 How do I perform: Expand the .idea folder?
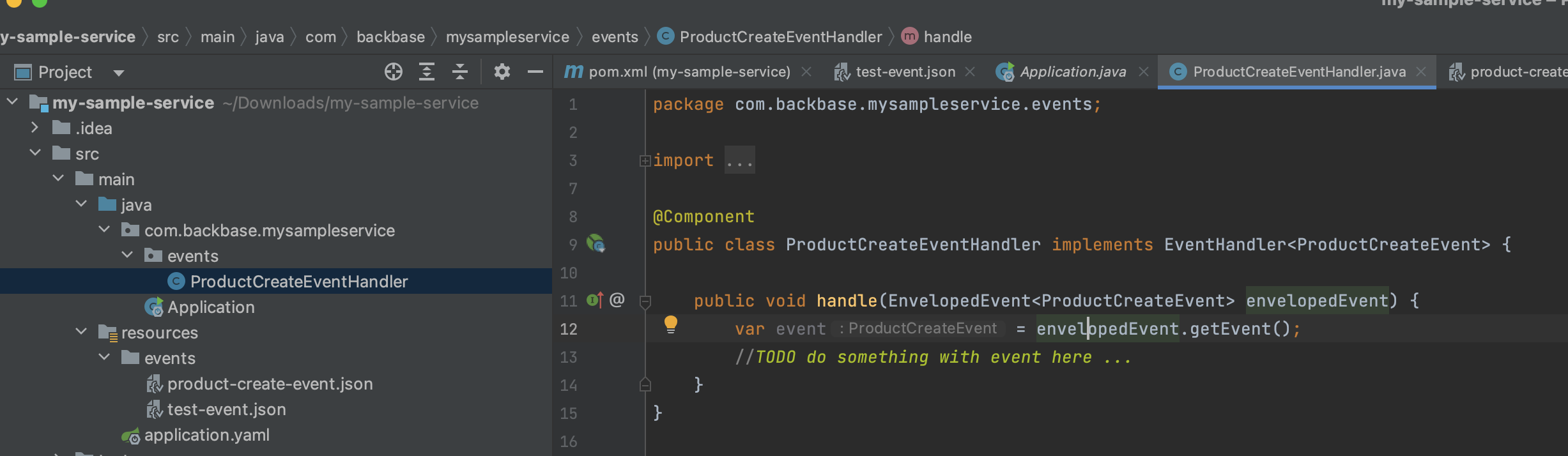[x=35, y=128]
